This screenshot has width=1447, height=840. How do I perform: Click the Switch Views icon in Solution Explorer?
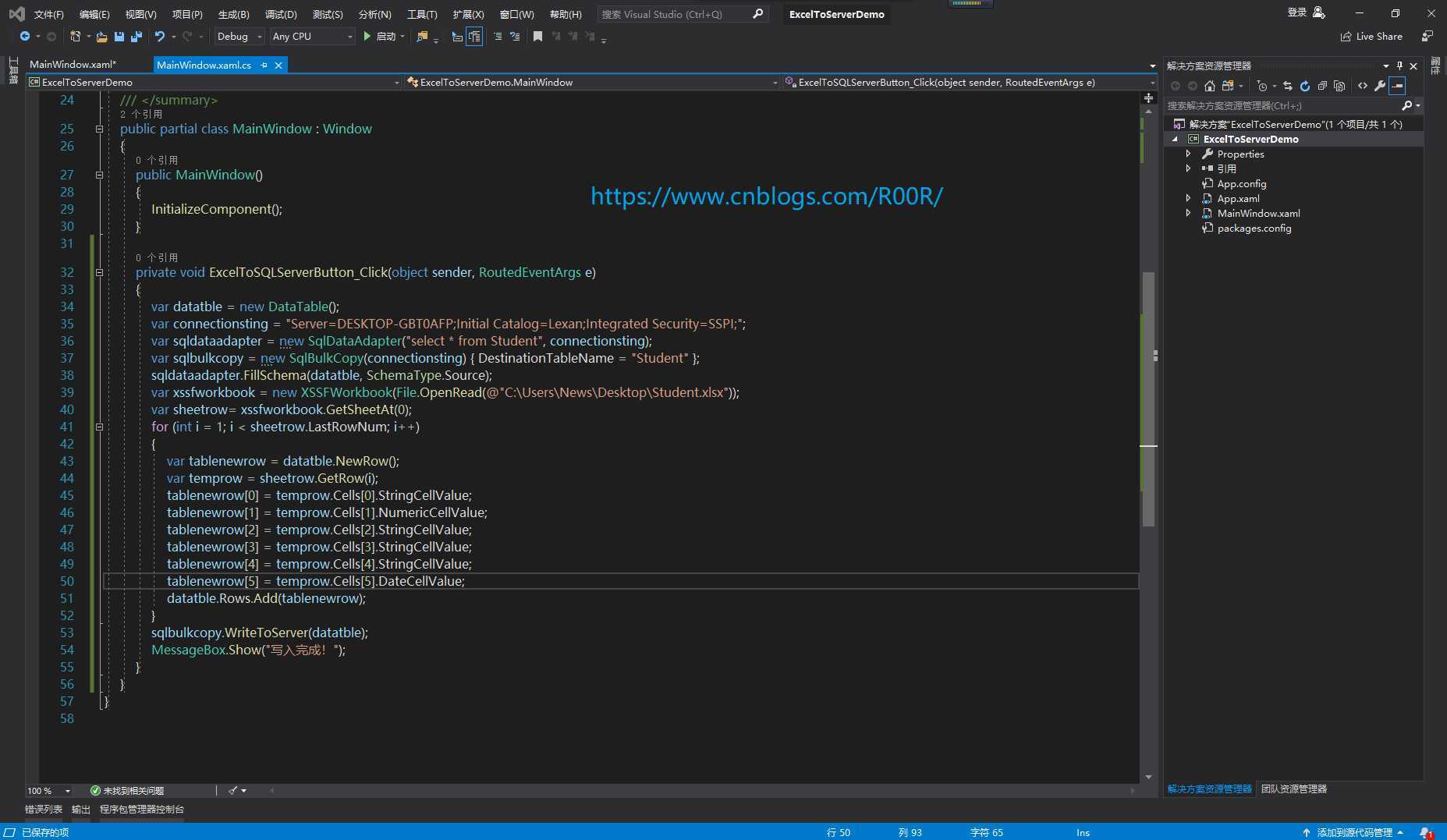coord(1228,86)
